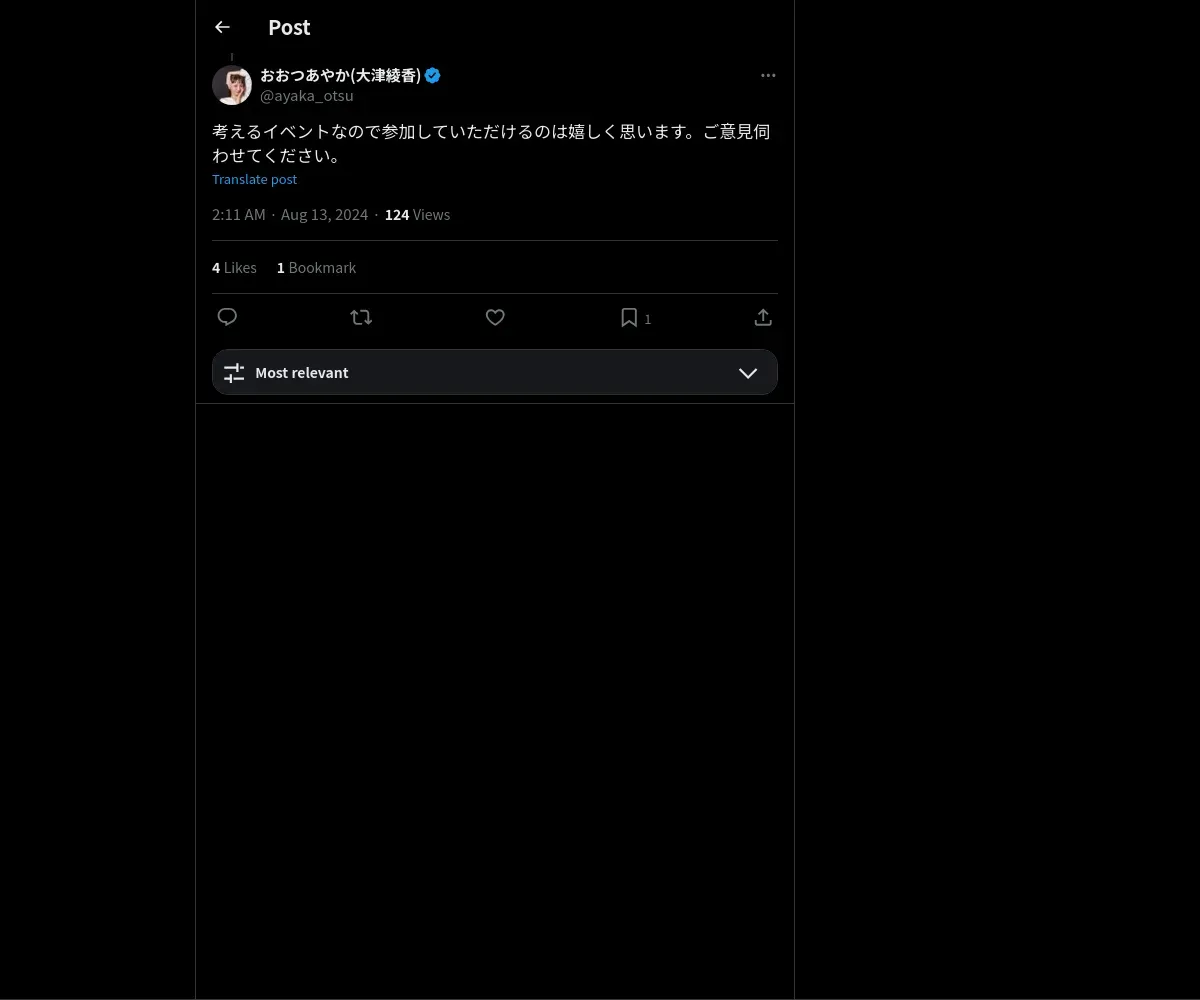
Task: Click the blue verified badge
Action: (x=433, y=75)
